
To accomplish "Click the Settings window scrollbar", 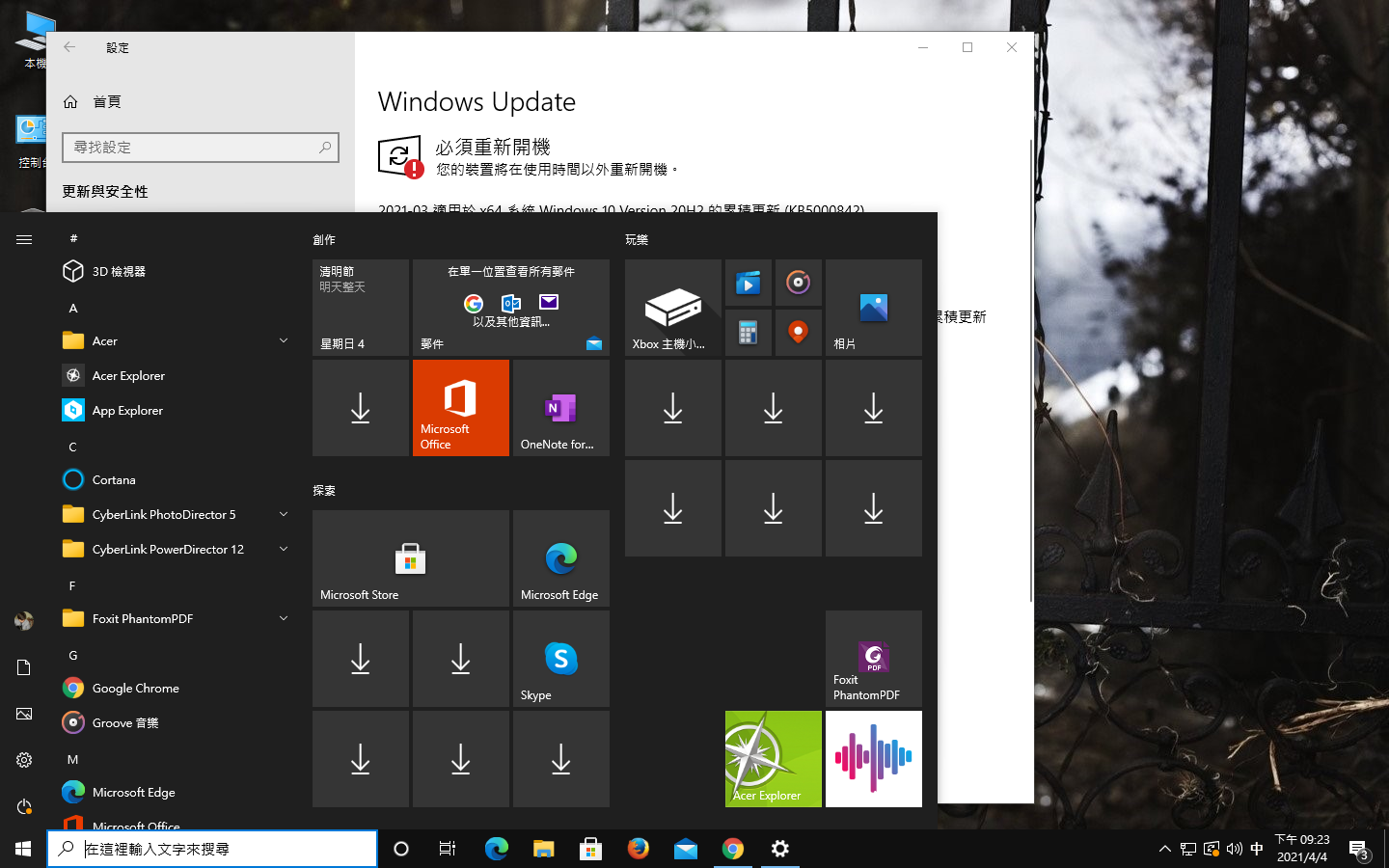I will coord(1031,371).
